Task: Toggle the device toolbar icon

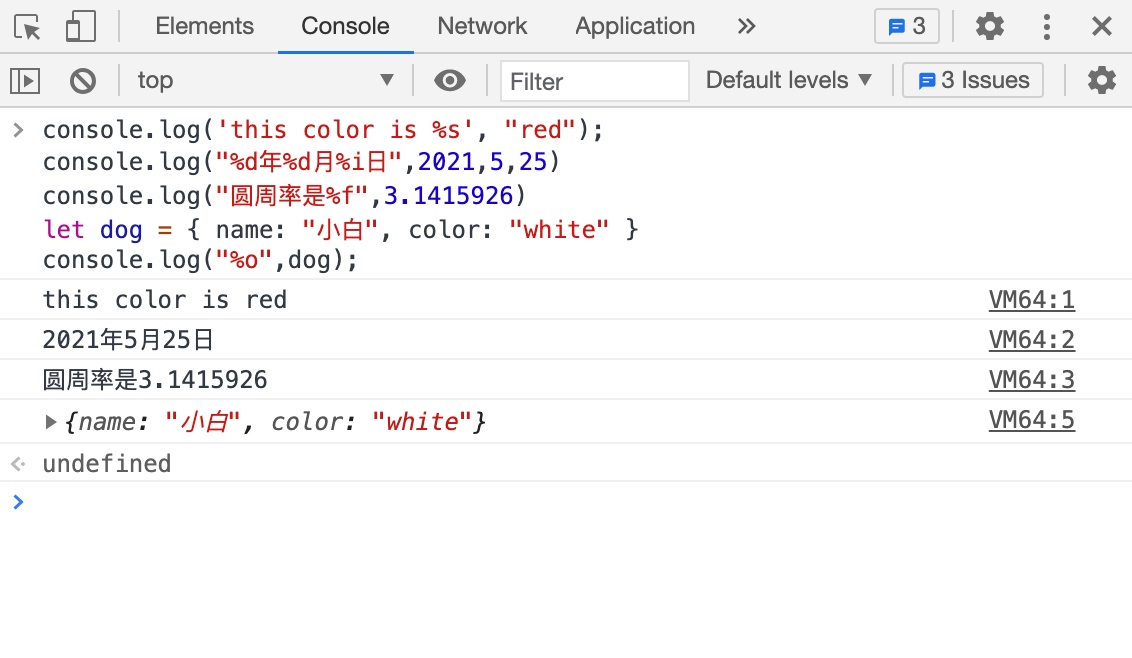Action: (x=80, y=27)
